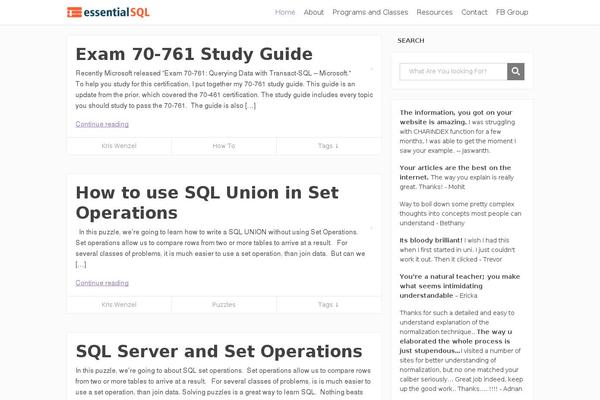Click testimonial 'You're a natural teacher'

tap(460, 286)
